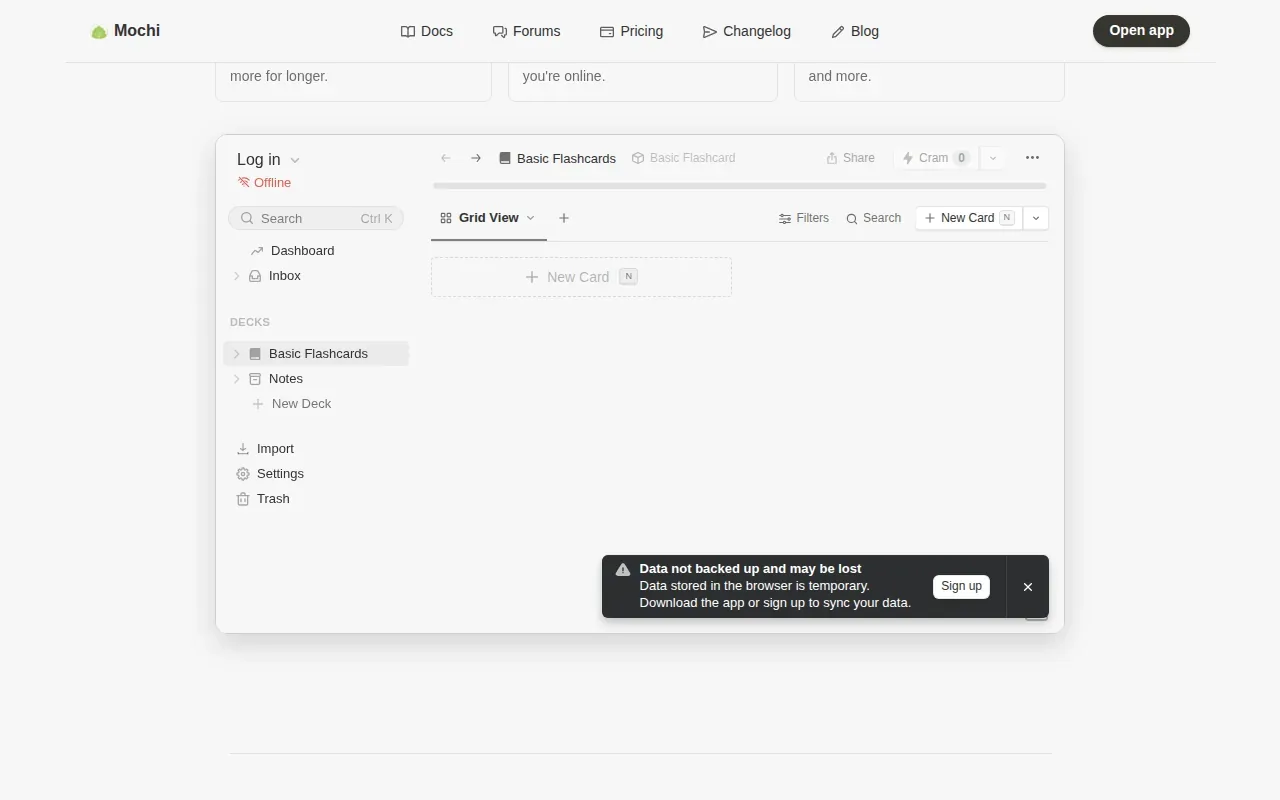The image size is (1280, 800).
Task: Expand the Basic Flashcards deck chevron
Action: click(x=237, y=354)
